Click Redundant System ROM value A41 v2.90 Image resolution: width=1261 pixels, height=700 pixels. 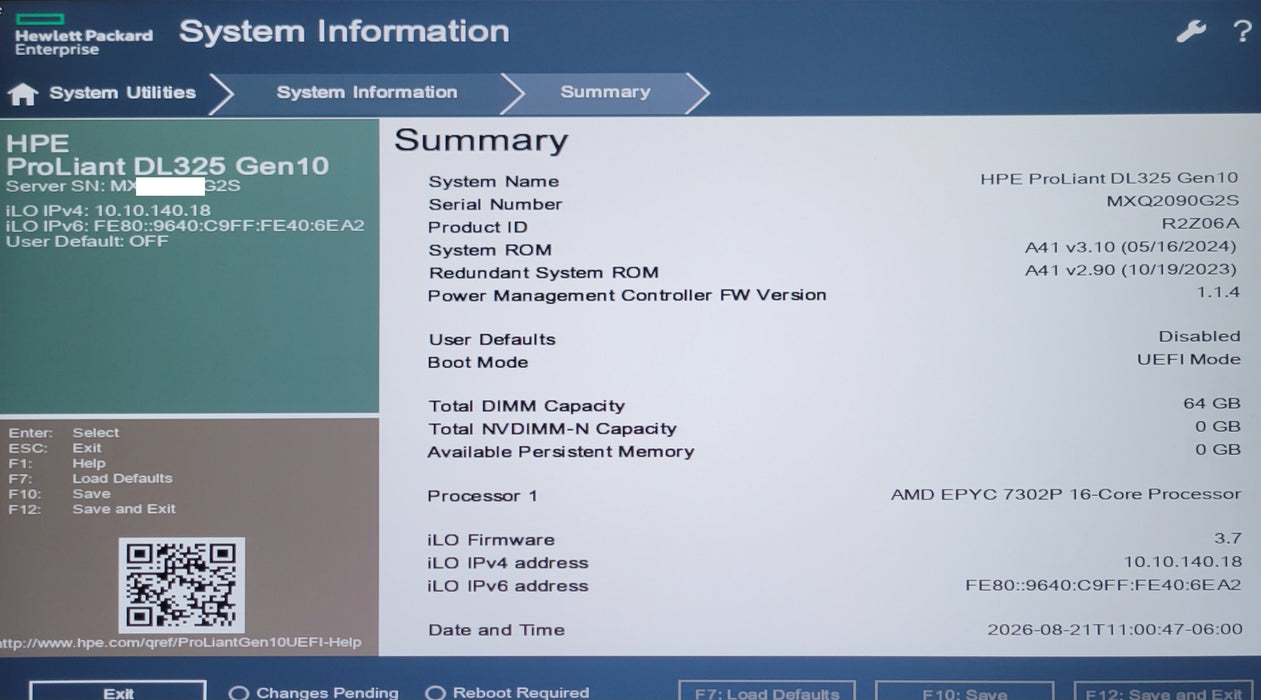(1131, 270)
